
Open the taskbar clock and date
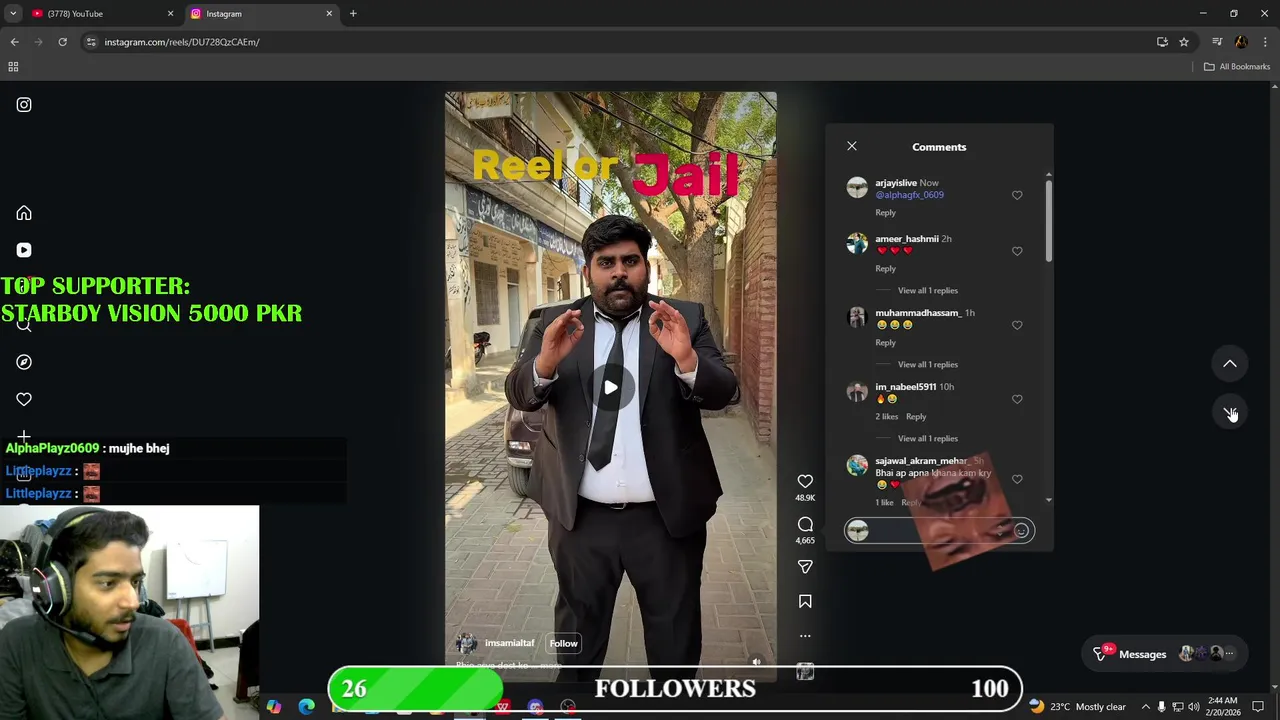point(1222,707)
